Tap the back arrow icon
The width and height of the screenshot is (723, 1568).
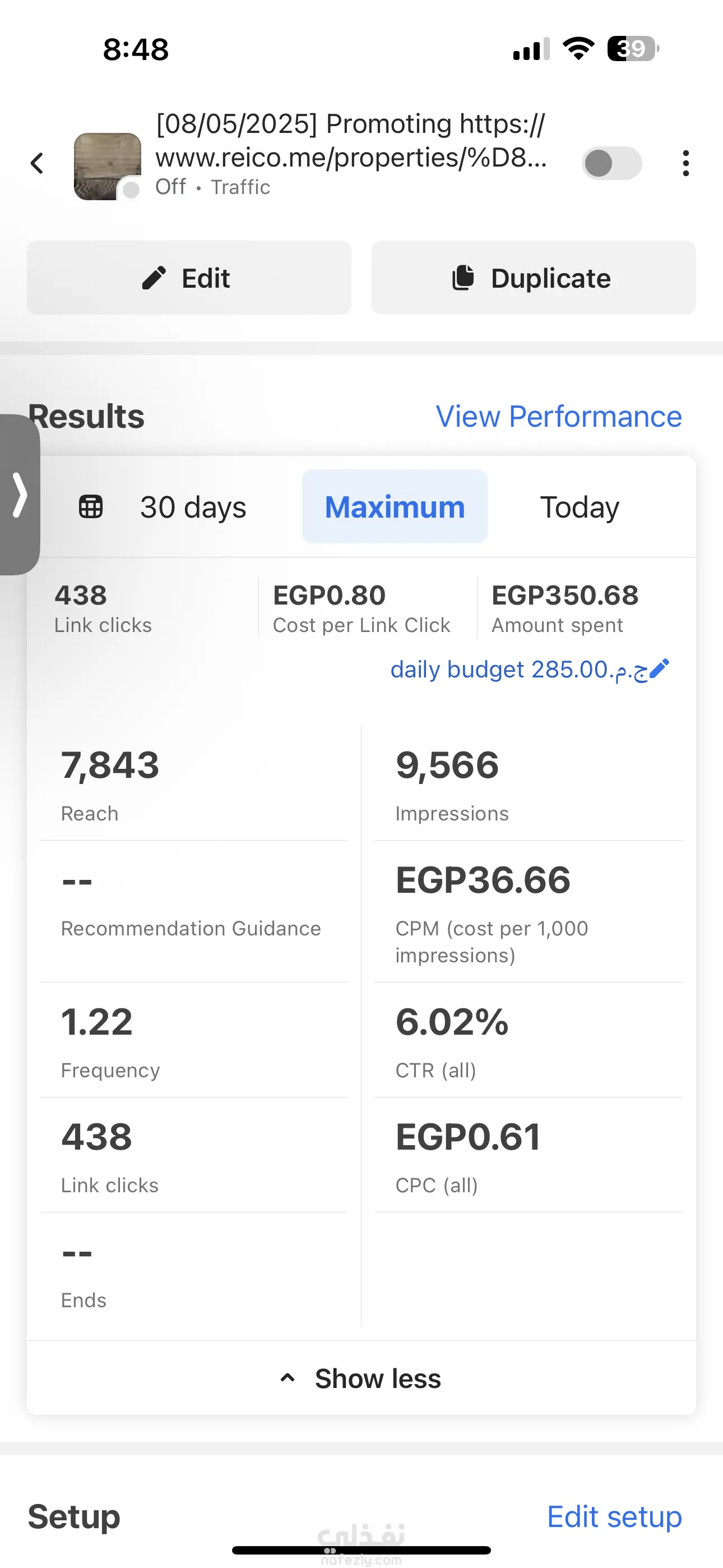(x=37, y=163)
